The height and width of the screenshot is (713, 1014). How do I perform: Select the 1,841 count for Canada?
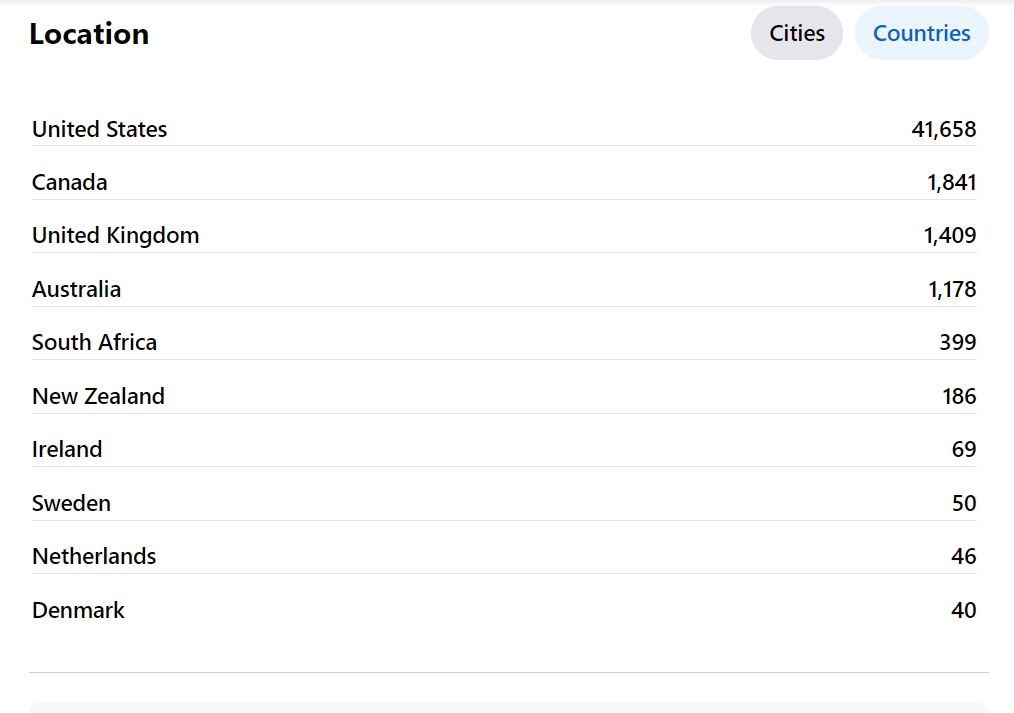(x=951, y=182)
